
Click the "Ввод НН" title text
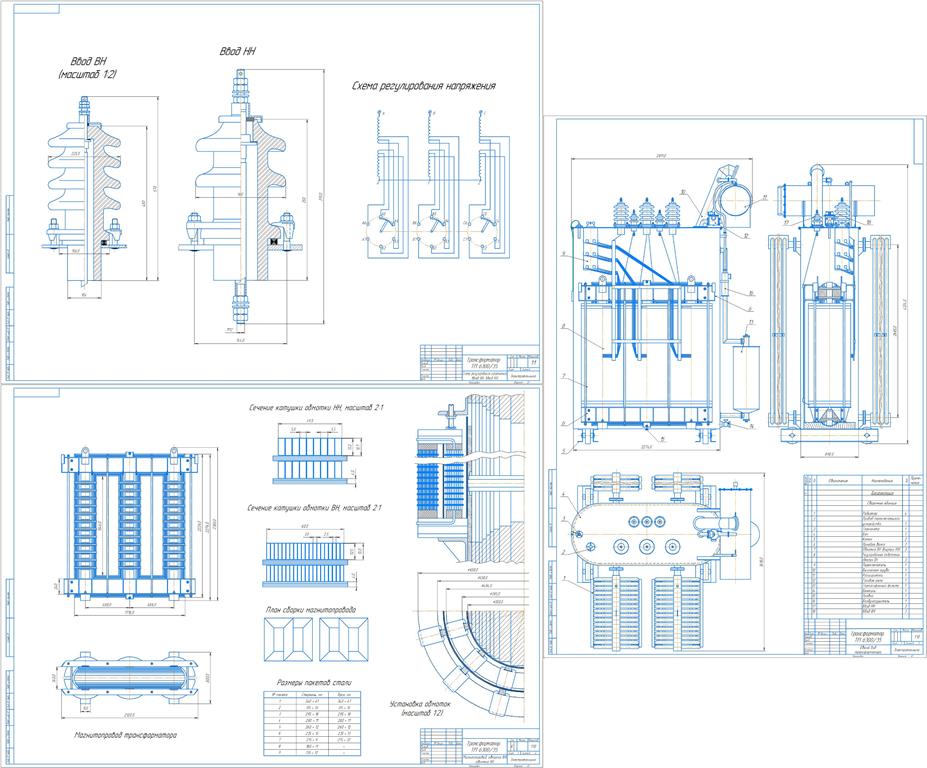(x=240, y=51)
